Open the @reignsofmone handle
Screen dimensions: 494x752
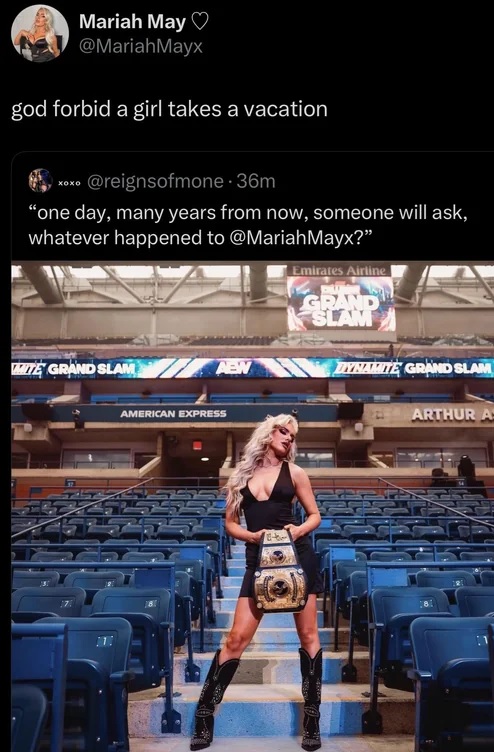[x=155, y=181]
